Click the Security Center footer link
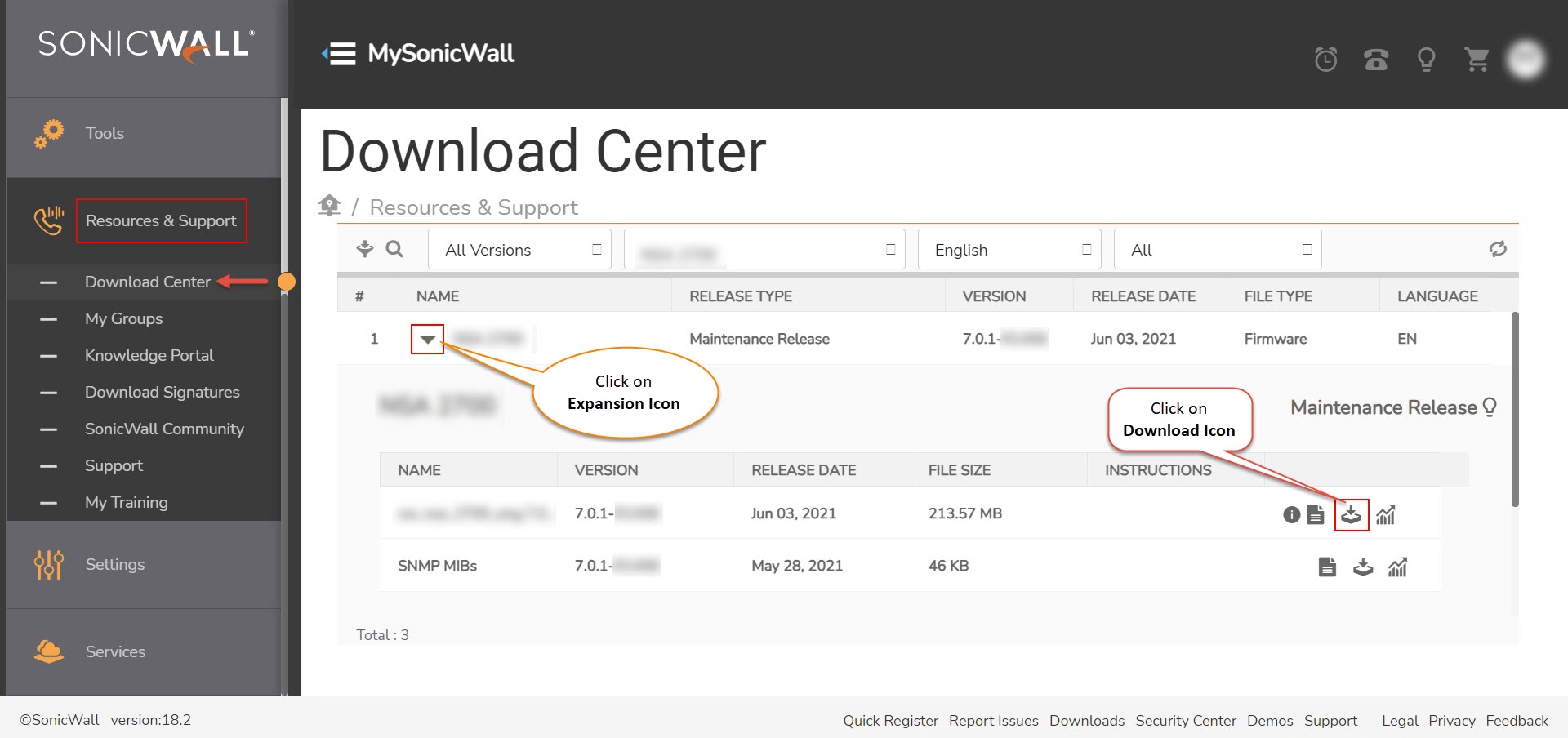 click(1185, 721)
